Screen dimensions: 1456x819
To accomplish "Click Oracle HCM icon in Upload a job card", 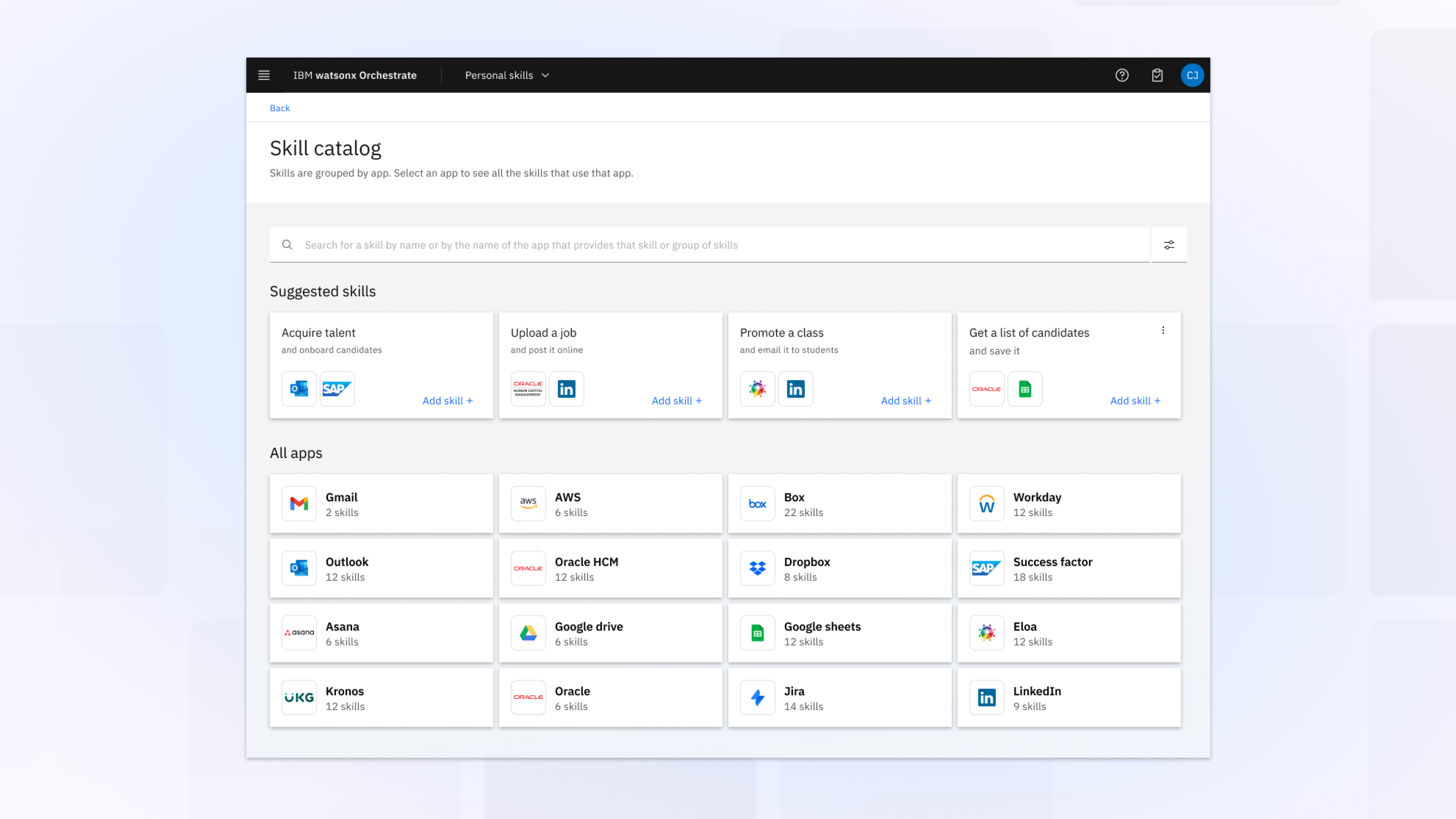I will (x=528, y=389).
